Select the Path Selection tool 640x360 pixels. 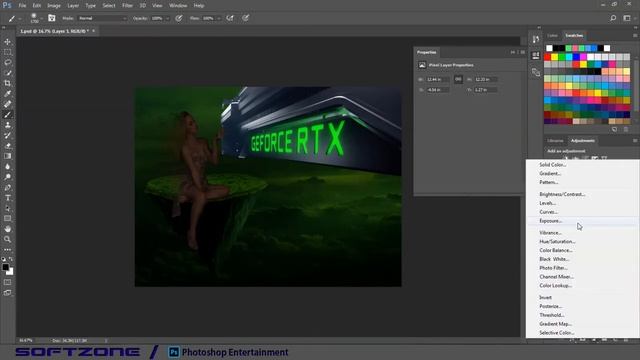point(7,208)
